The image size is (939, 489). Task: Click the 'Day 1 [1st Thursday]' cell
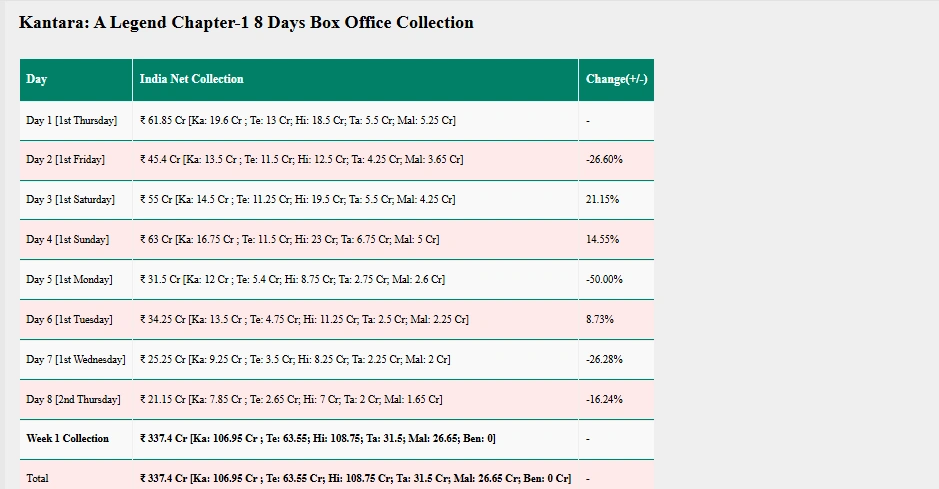(x=71, y=120)
